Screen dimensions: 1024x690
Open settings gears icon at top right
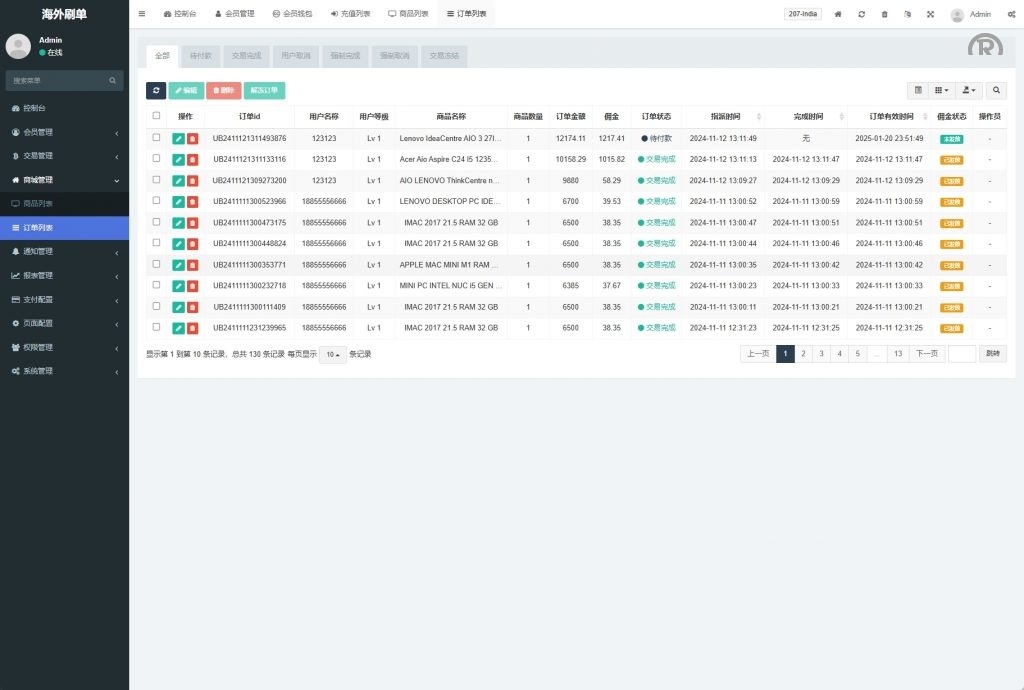coord(1011,14)
